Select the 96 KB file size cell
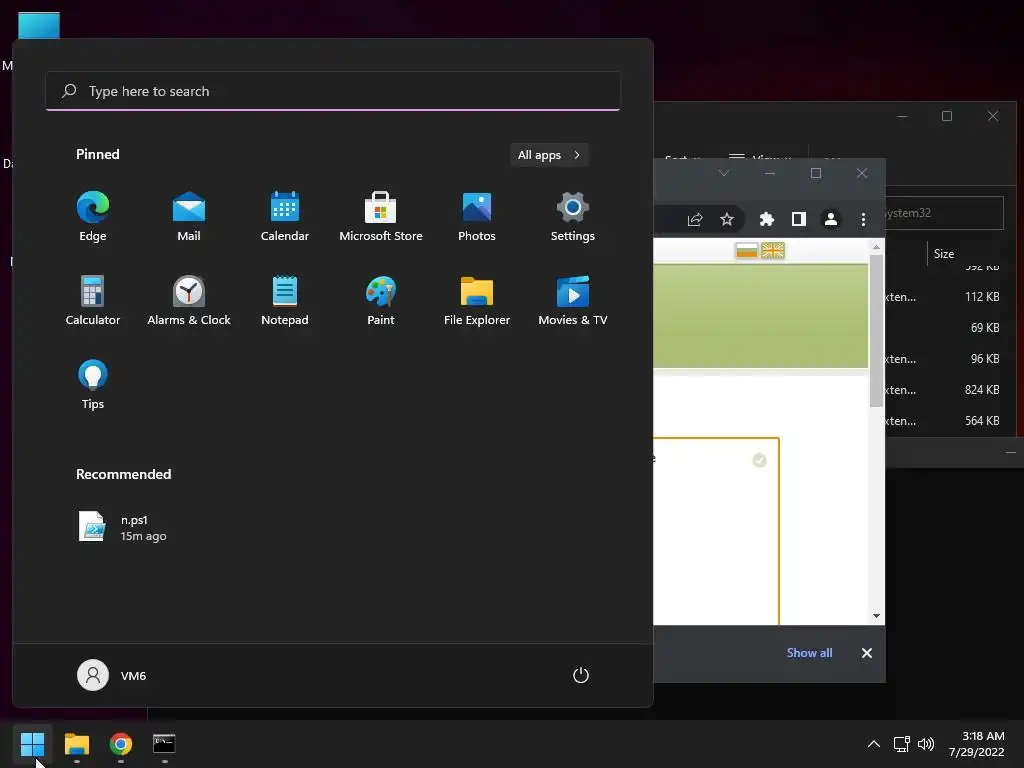The width and height of the screenshot is (1024, 768). pyautogui.click(x=985, y=359)
